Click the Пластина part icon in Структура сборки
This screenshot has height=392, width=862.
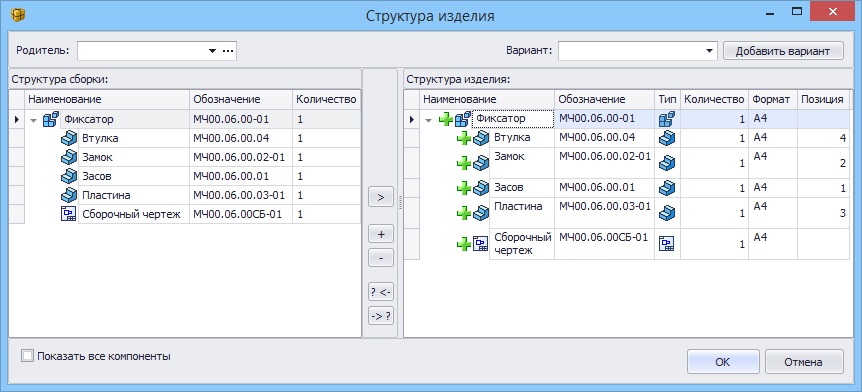69,195
